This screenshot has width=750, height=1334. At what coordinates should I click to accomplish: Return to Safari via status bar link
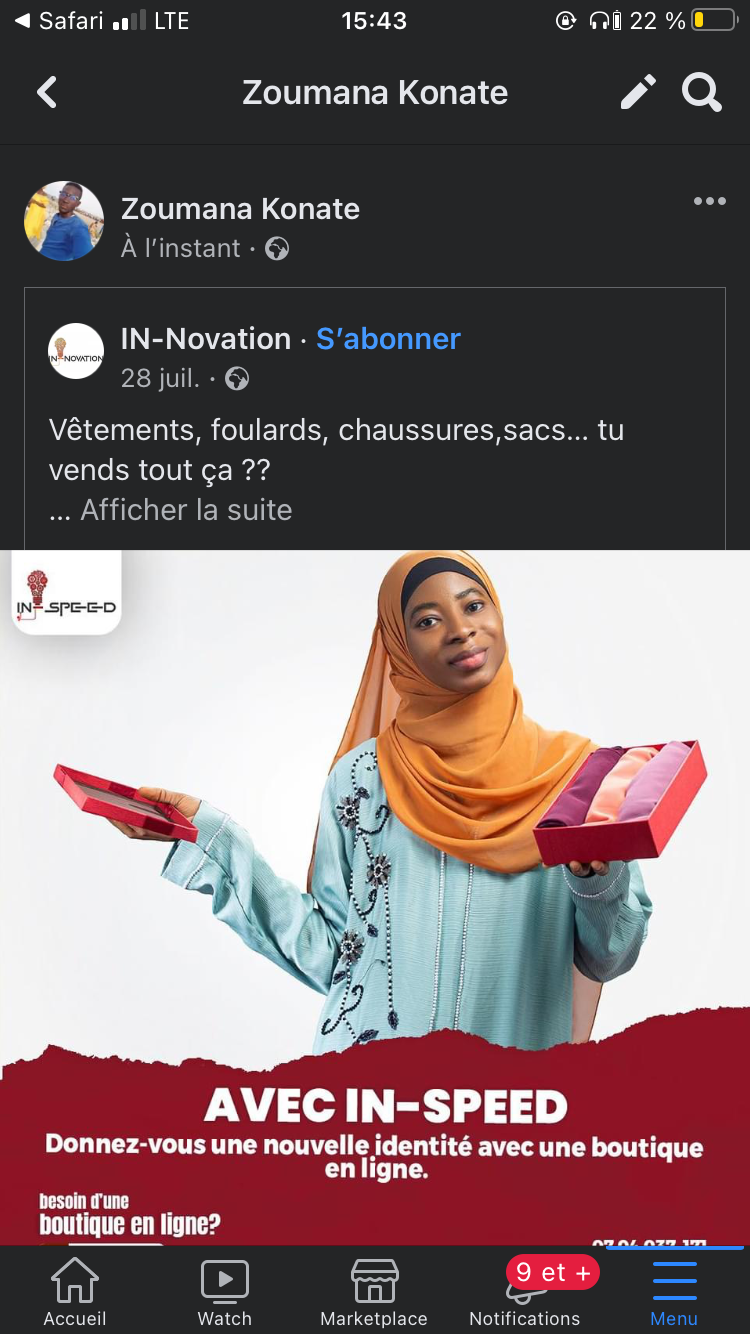(x=61, y=21)
